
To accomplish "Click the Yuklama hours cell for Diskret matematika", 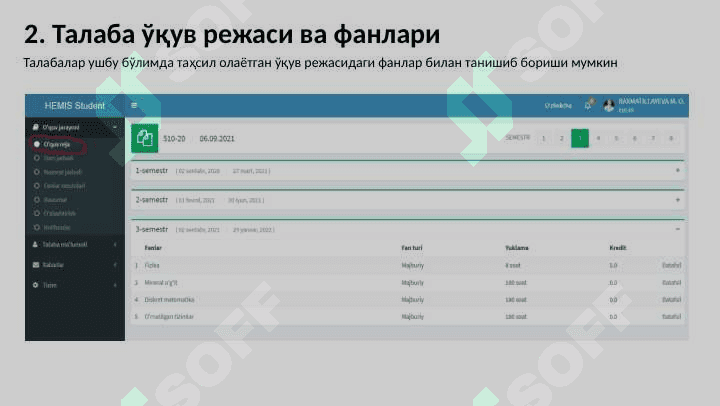I will tap(516, 300).
